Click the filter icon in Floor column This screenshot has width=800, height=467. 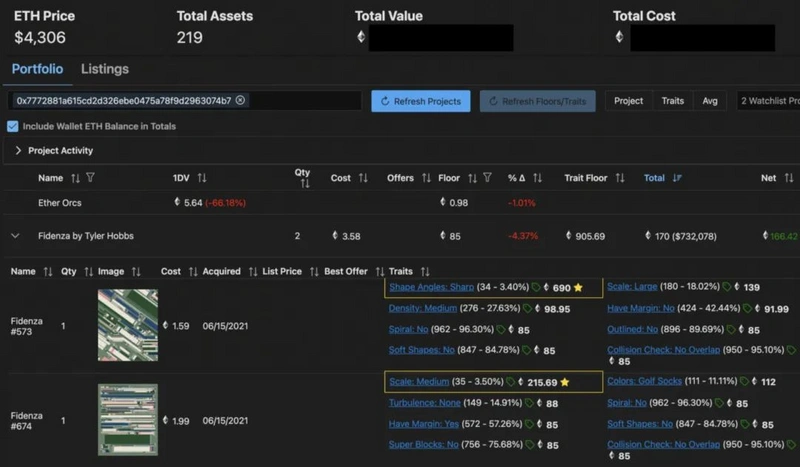(x=487, y=178)
